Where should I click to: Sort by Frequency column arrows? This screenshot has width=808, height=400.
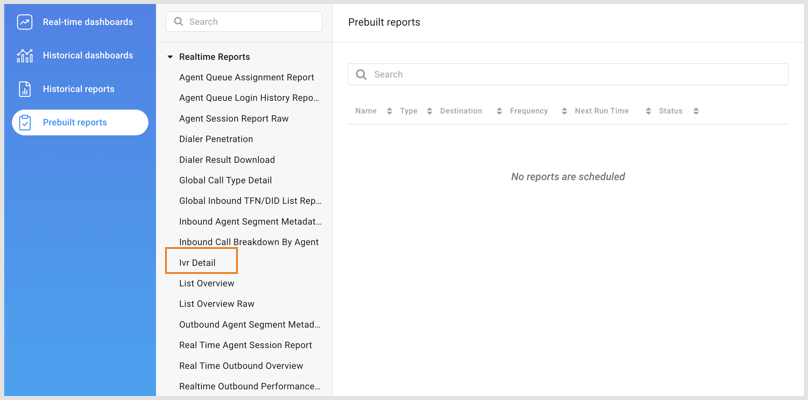(564, 111)
